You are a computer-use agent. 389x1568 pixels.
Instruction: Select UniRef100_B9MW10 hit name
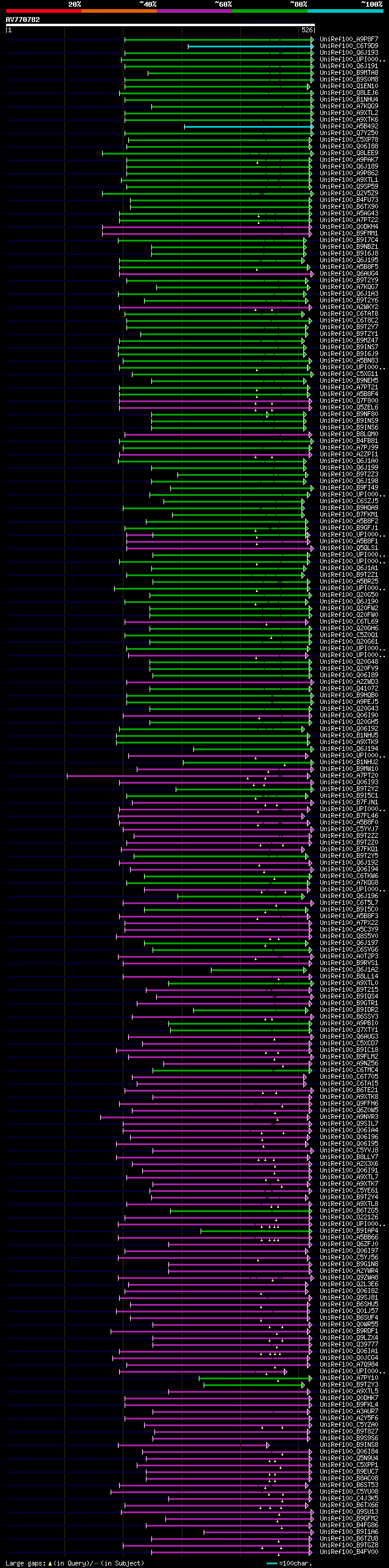(x=349, y=769)
